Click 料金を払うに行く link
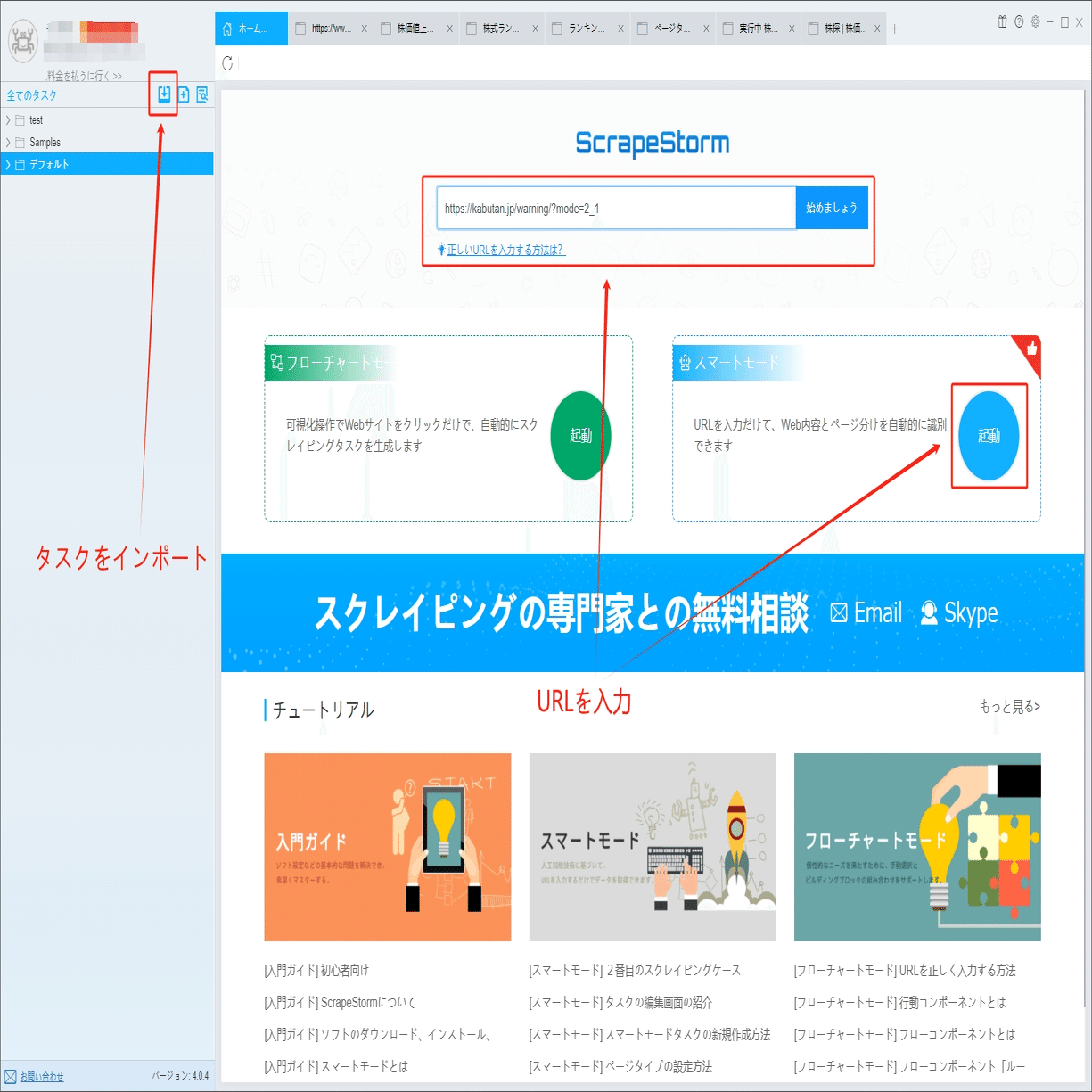The height and width of the screenshot is (1092, 1092). 85,77
